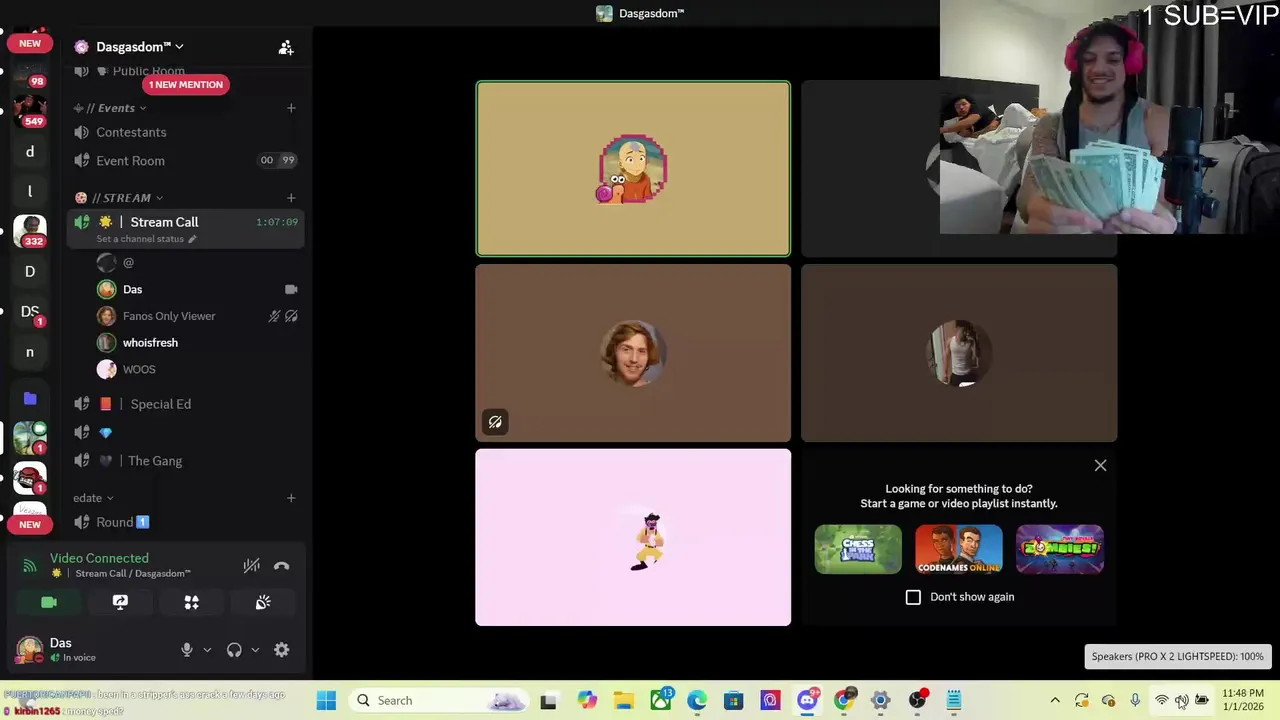
Task: Add a channel to STREAM category
Action: click(x=291, y=198)
